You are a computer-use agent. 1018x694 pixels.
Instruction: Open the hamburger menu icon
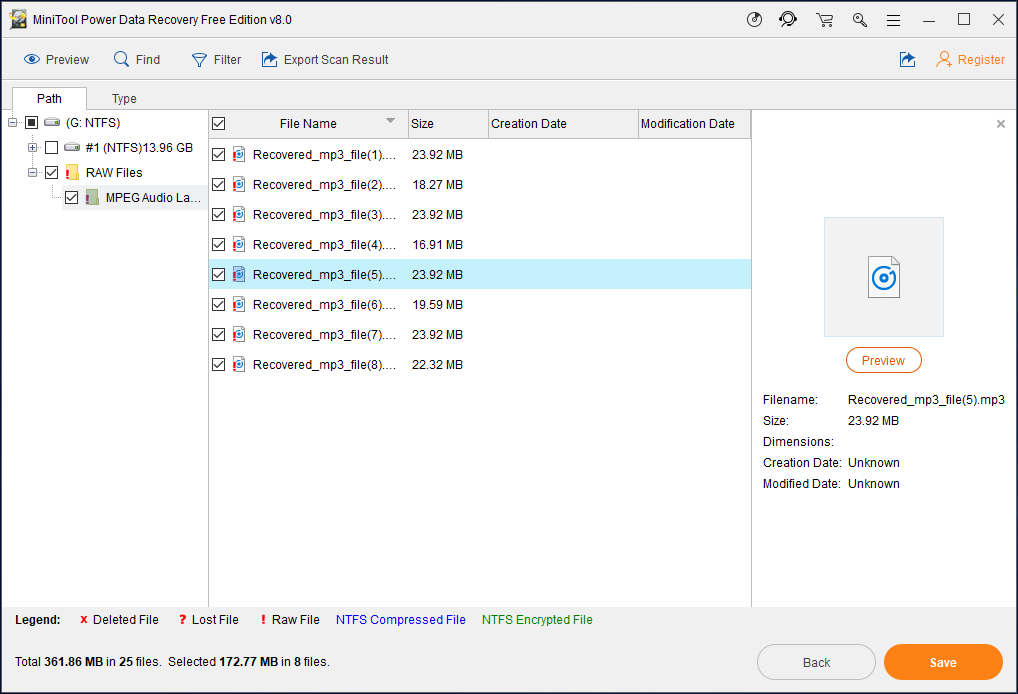[893, 21]
